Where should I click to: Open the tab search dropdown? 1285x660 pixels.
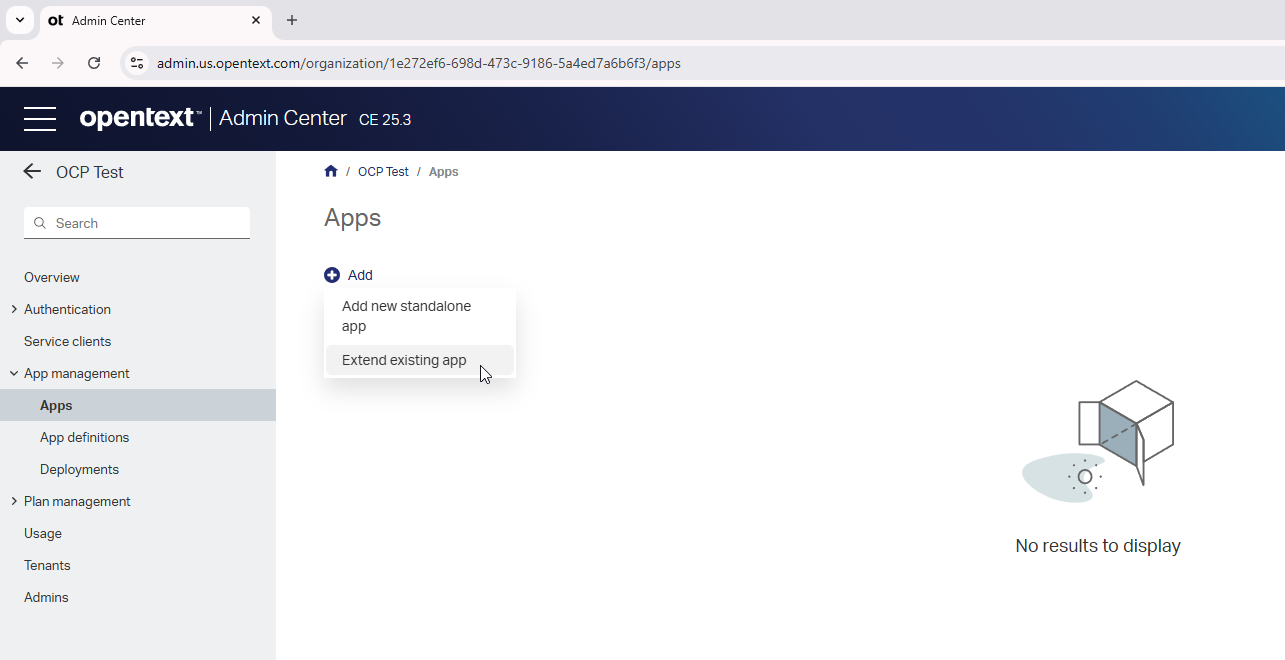[19, 20]
